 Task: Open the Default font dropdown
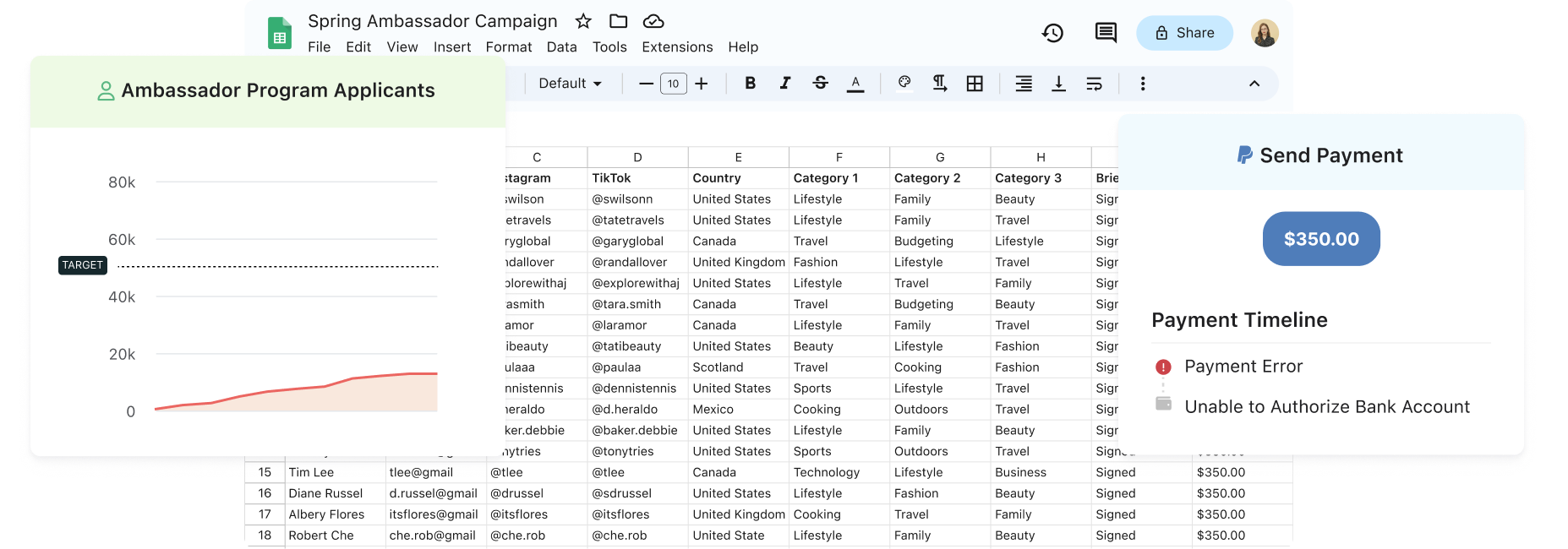coord(571,83)
